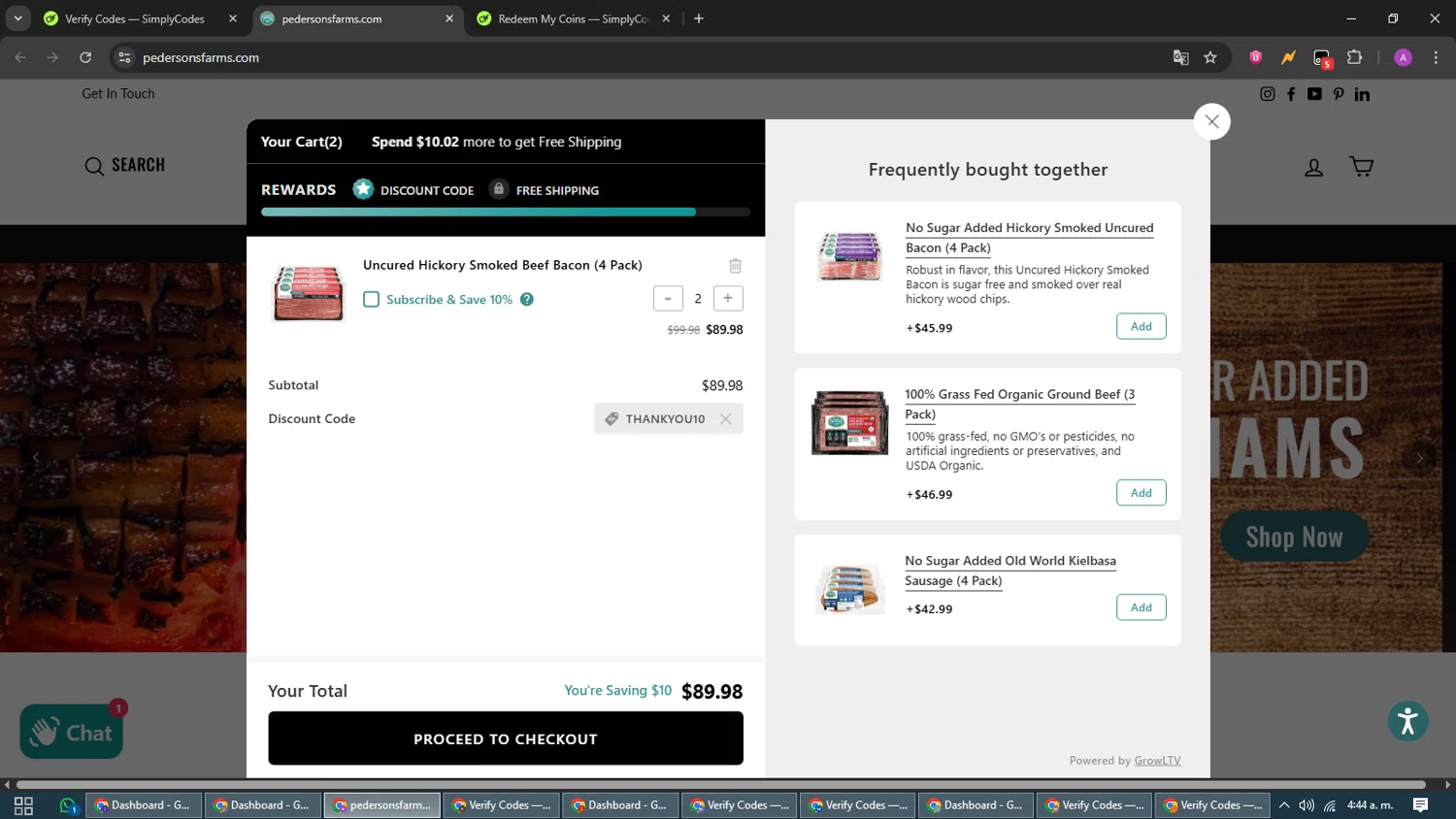Click the Ground Beef product thumbnail
The height and width of the screenshot is (819, 1456).
(x=849, y=422)
